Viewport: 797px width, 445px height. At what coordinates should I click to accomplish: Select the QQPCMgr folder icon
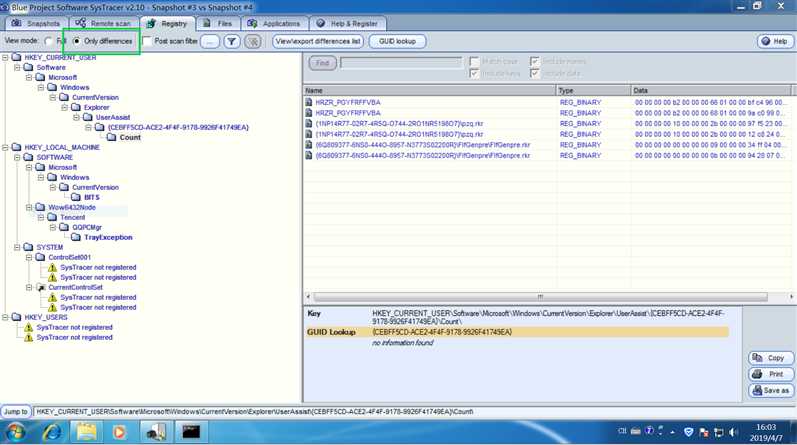click(64, 227)
